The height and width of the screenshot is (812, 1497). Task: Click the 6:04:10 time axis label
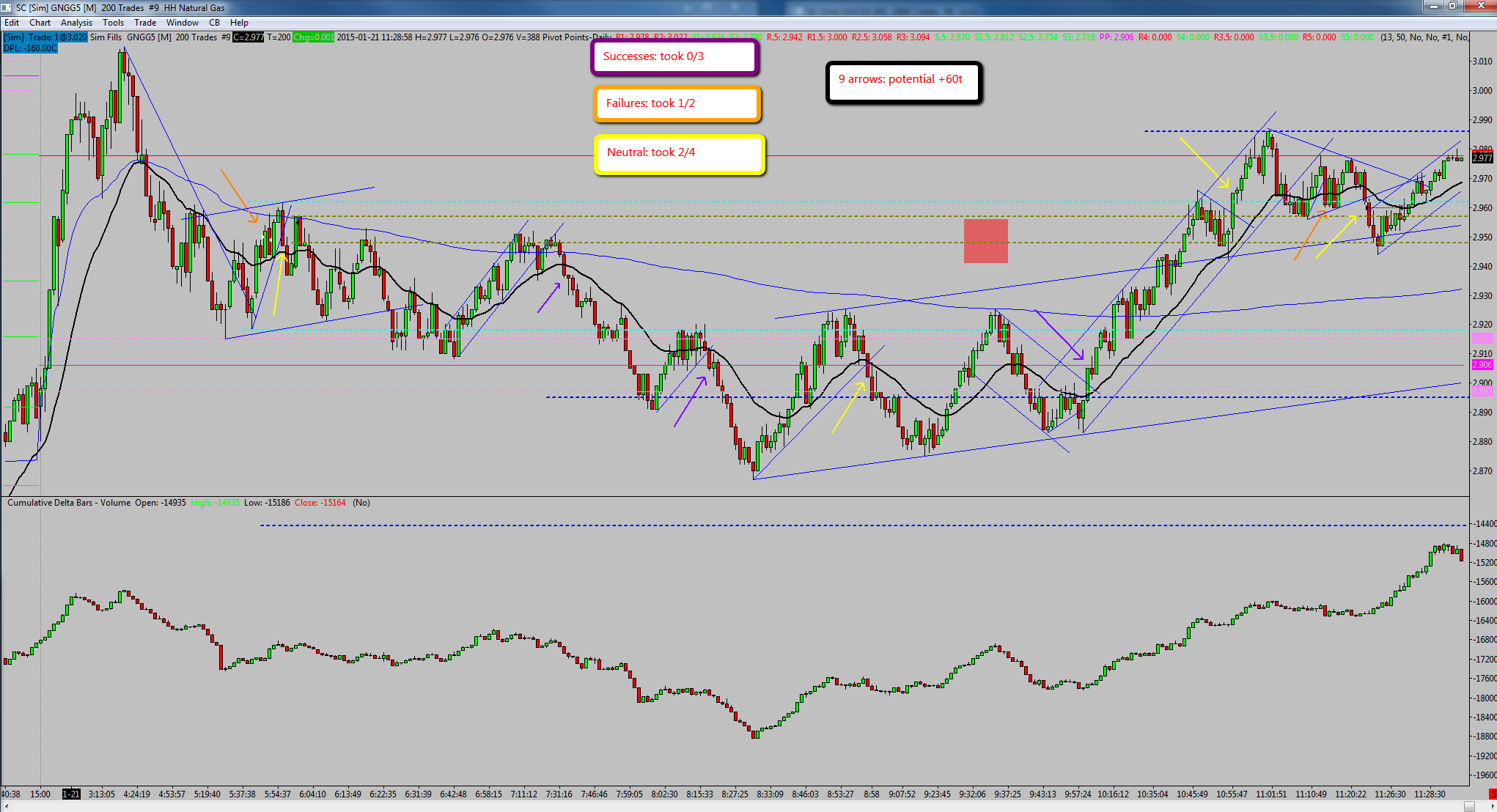(312, 794)
